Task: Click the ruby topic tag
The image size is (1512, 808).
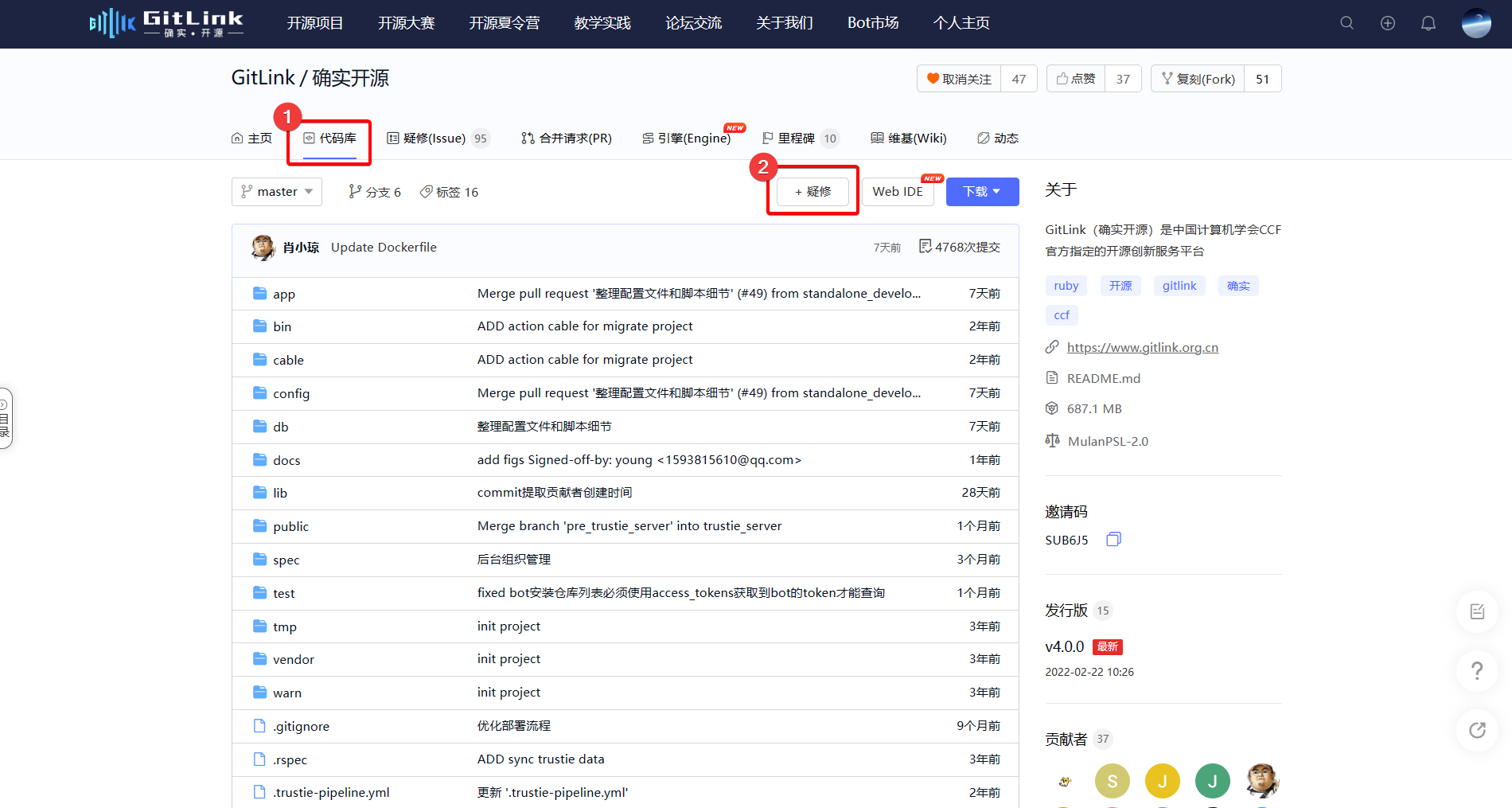Action: click(x=1066, y=286)
